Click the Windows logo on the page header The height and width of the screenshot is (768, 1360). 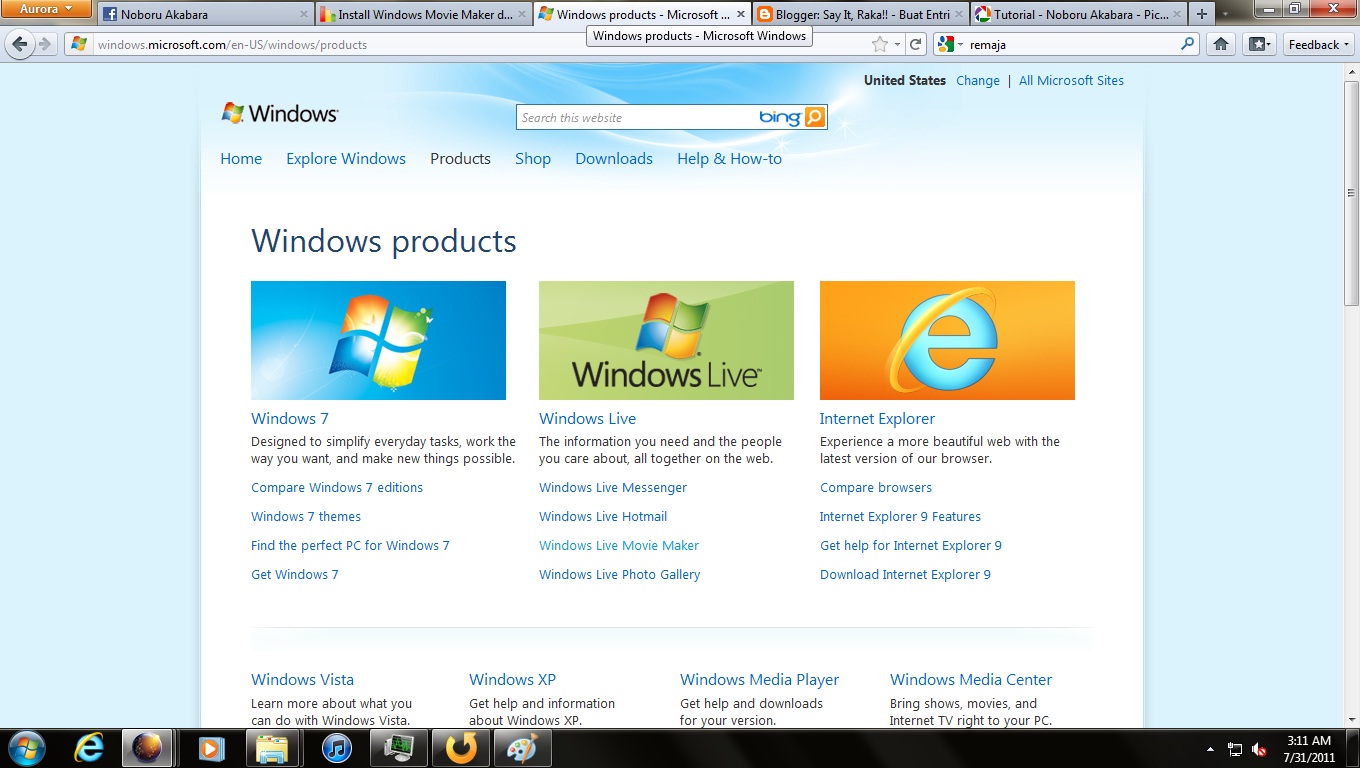pyautogui.click(x=280, y=113)
